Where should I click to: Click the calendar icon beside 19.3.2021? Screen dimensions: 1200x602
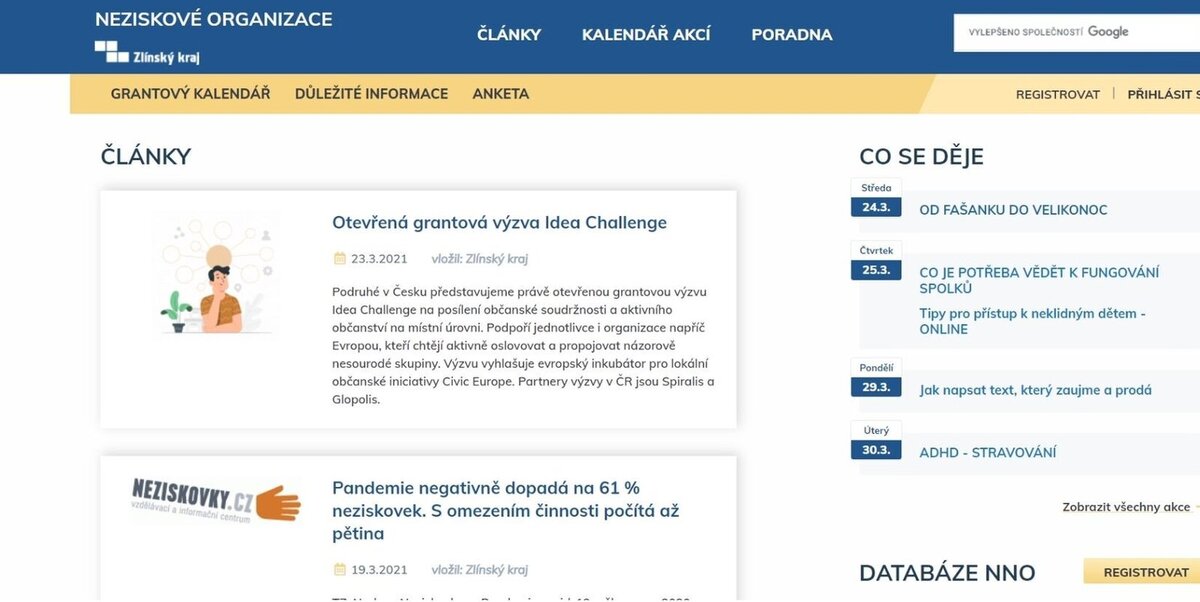point(339,570)
